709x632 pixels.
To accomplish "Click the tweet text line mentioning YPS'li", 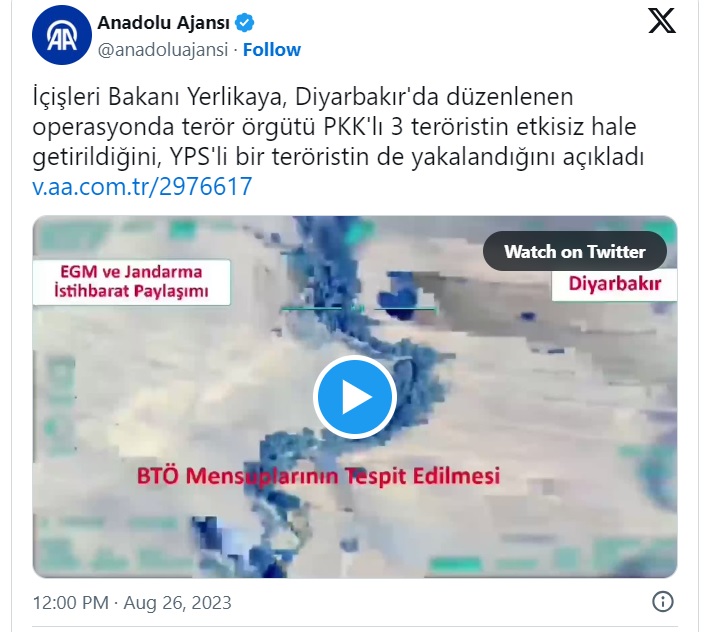I will [338, 157].
